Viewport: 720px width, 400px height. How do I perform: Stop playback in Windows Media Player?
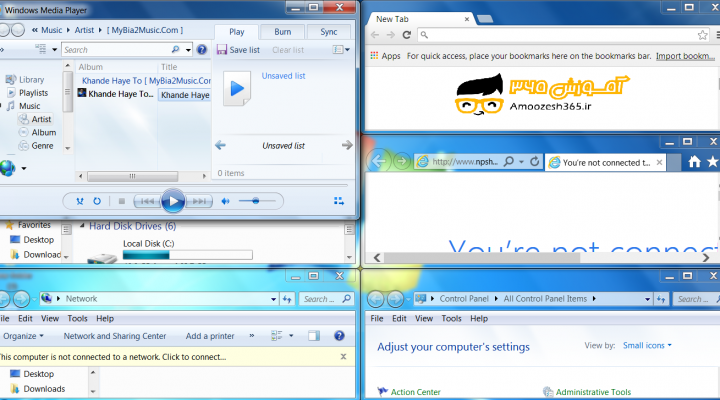point(122,201)
